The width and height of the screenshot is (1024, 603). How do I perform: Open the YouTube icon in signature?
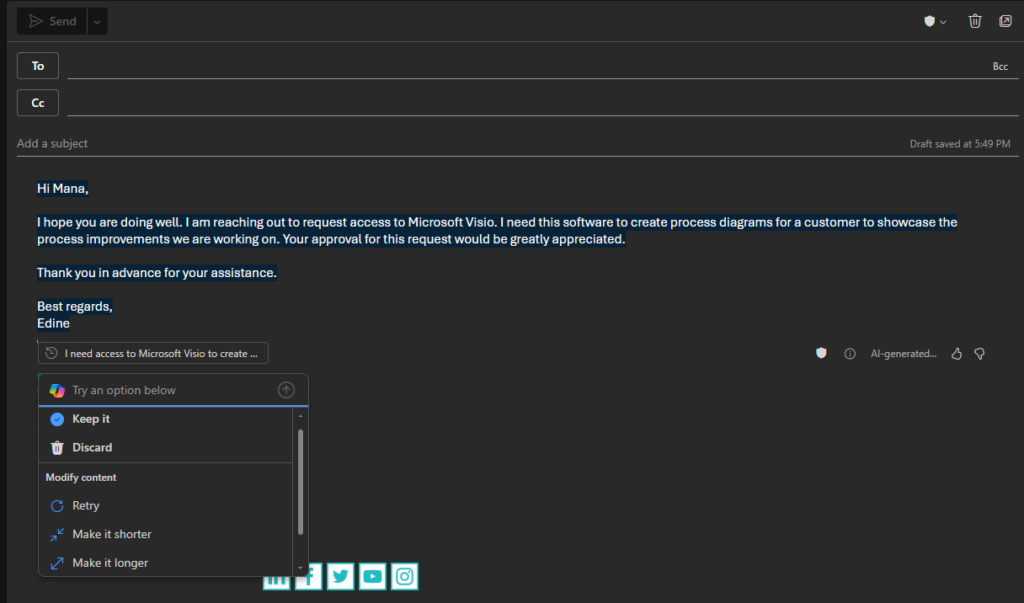[372, 576]
